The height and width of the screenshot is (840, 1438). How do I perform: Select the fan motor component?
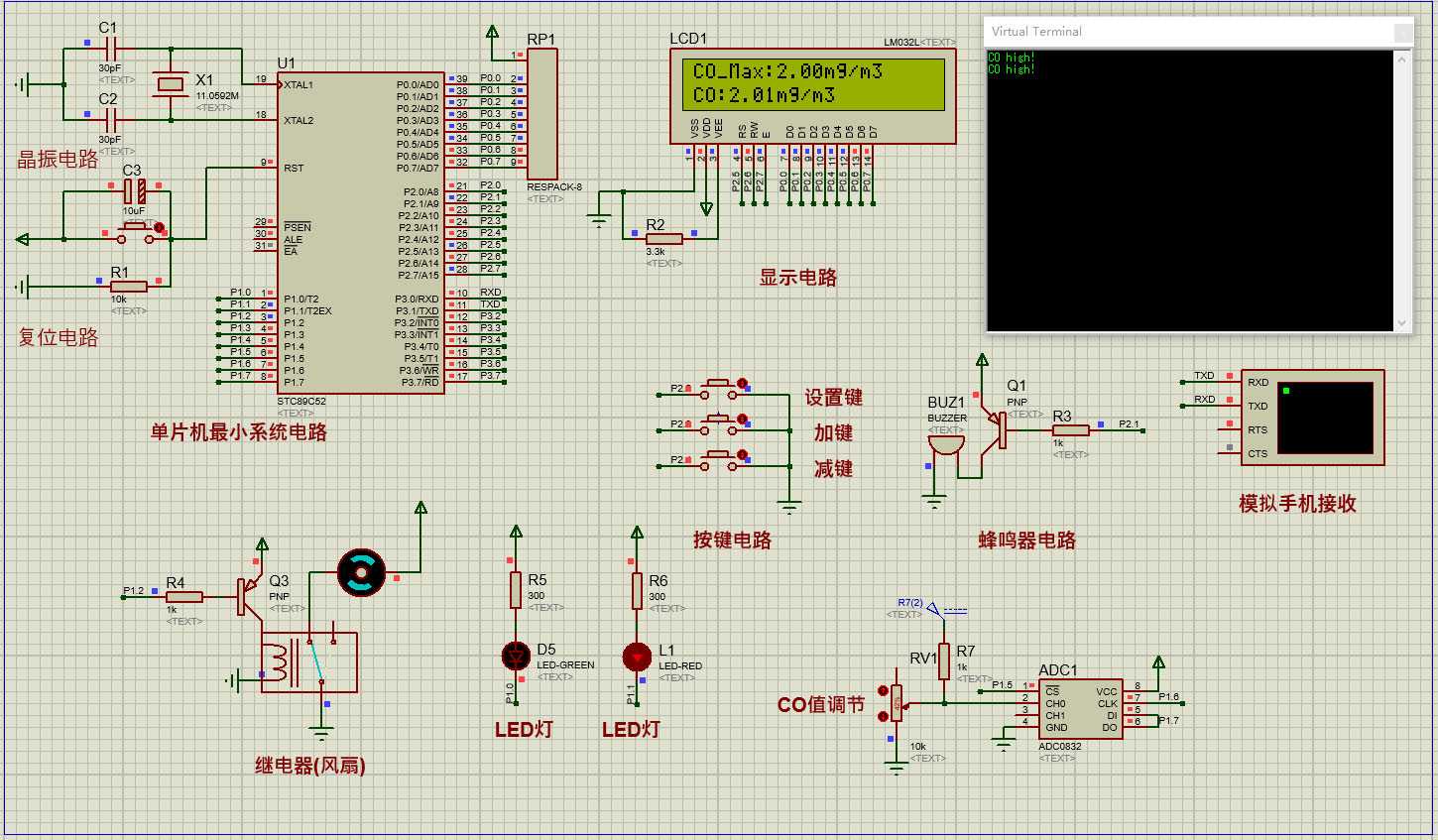361,572
